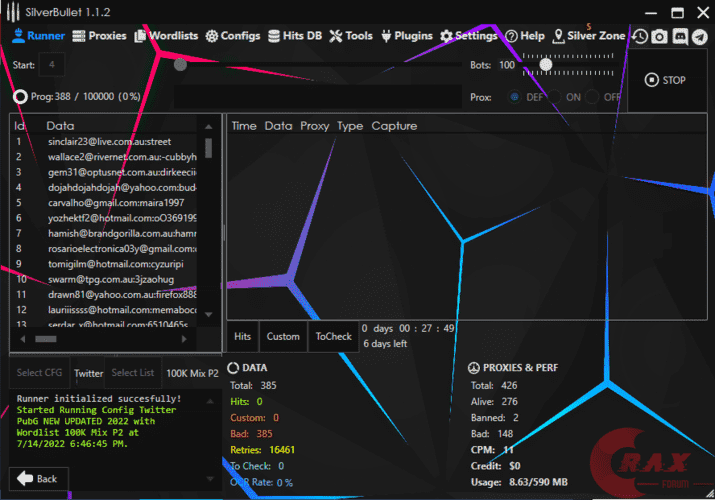The height and width of the screenshot is (500, 715).
Task: Open the Plugins section
Action: point(407,36)
